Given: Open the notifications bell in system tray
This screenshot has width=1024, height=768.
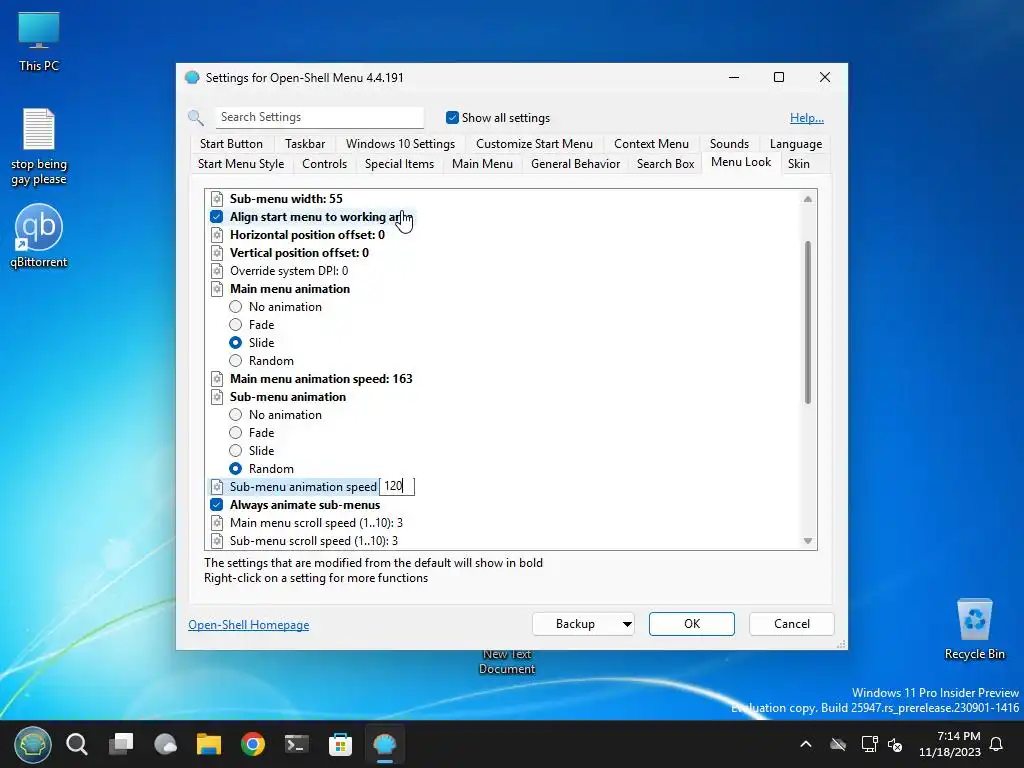Looking at the screenshot, I should 997,744.
